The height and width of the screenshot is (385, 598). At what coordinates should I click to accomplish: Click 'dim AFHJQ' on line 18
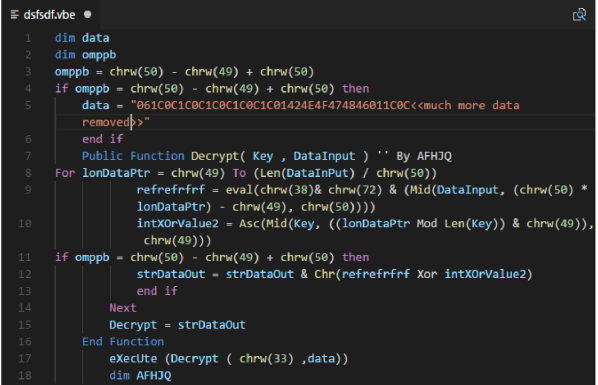point(140,375)
